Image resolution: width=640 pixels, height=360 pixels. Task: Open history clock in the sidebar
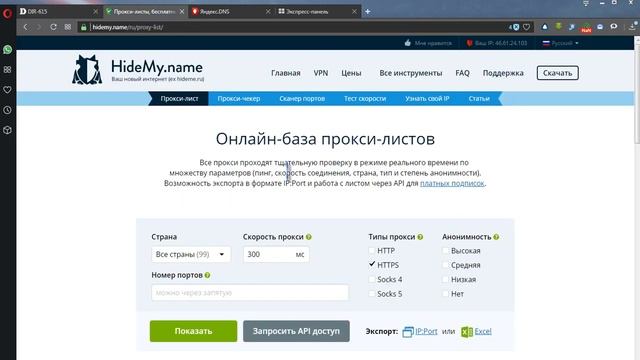click(x=7, y=110)
